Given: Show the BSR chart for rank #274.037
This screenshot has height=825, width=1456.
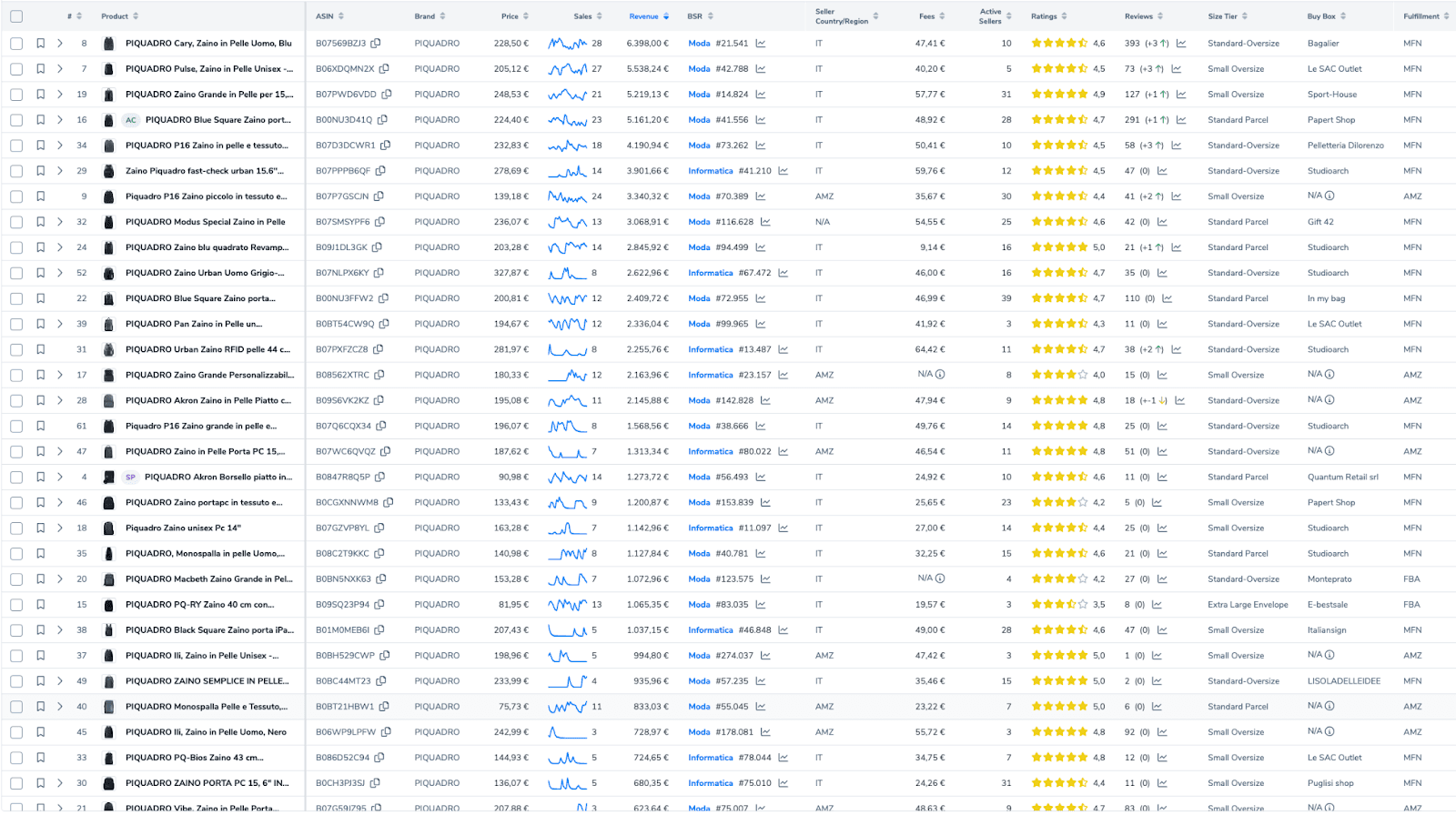Looking at the screenshot, I should (x=765, y=655).
